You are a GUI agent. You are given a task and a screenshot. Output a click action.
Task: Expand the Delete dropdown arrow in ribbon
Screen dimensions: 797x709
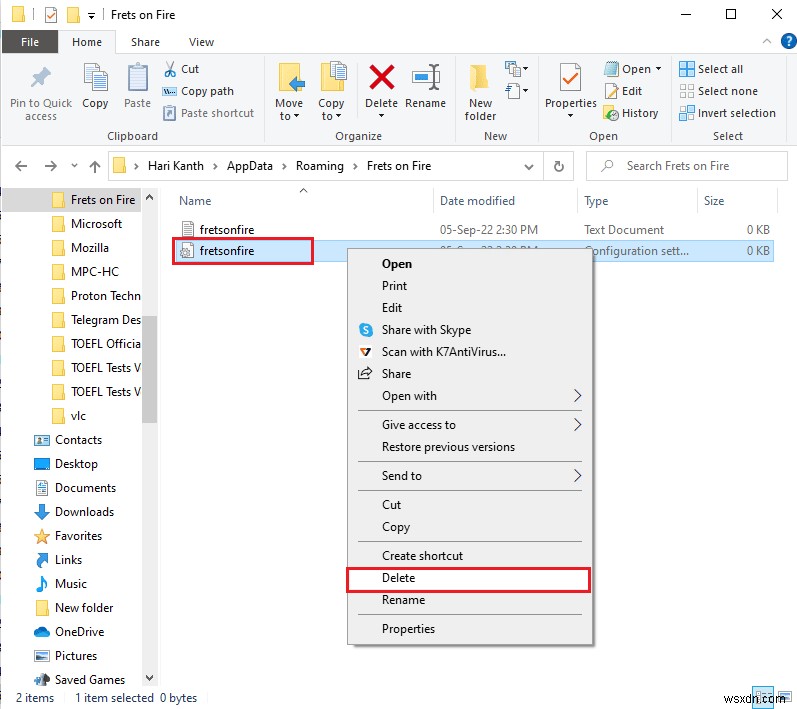(381, 116)
